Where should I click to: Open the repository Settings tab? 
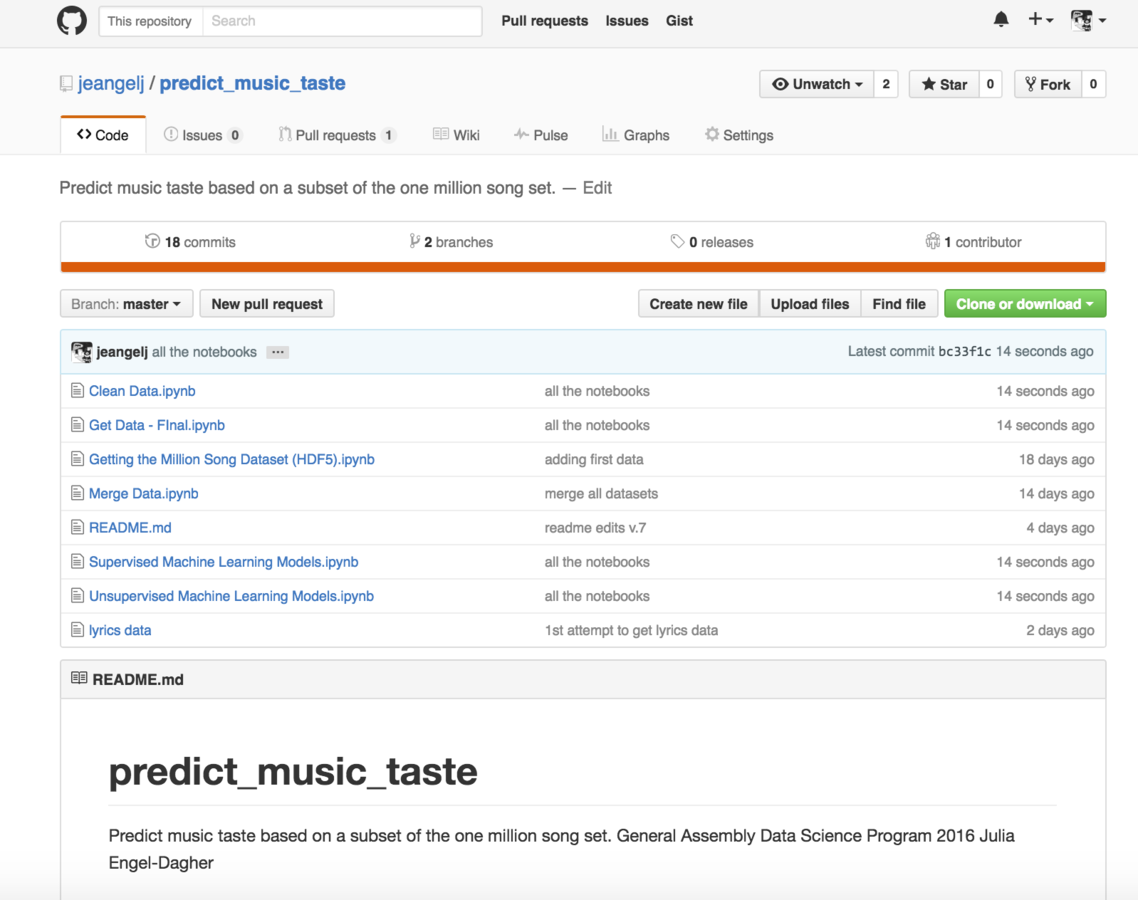tap(739, 135)
